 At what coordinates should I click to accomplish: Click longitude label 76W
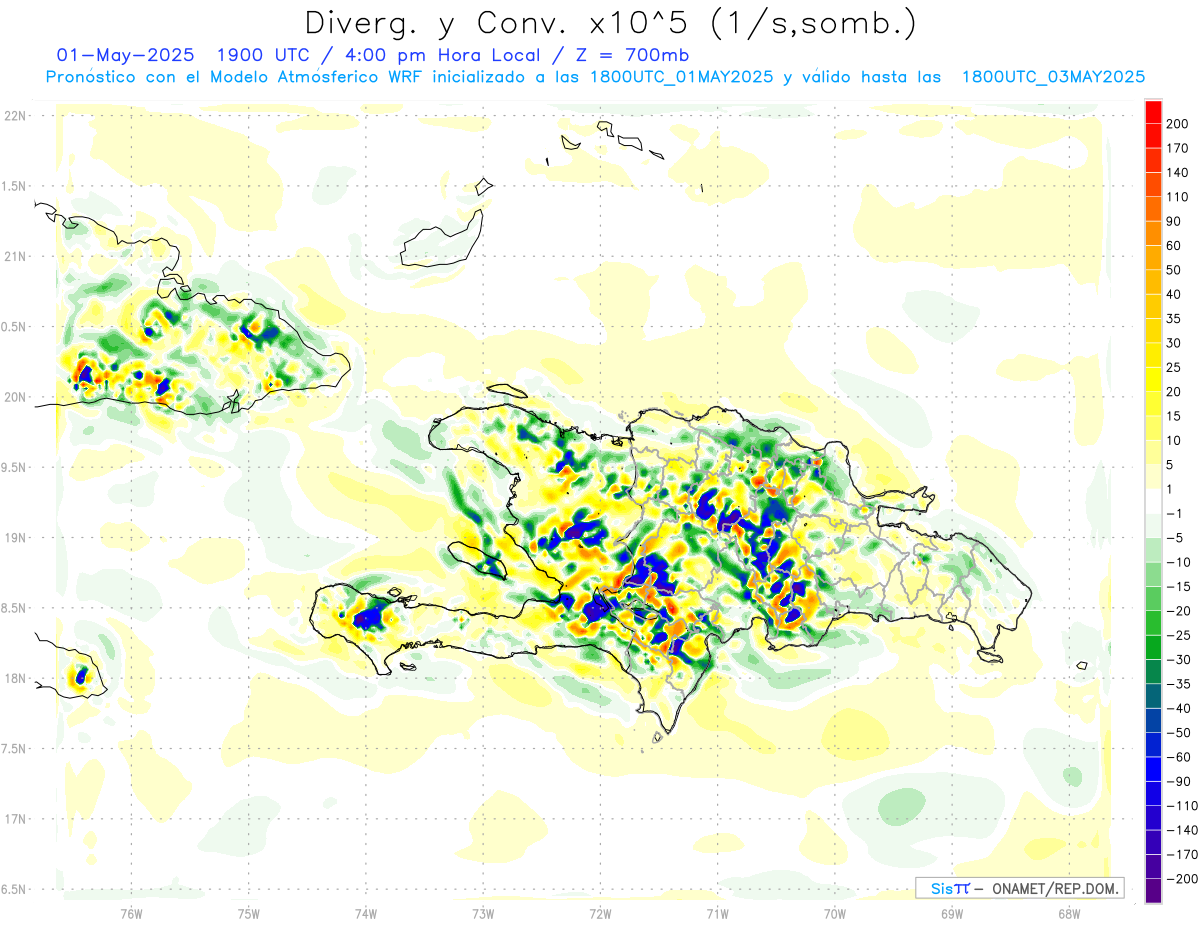[131, 914]
